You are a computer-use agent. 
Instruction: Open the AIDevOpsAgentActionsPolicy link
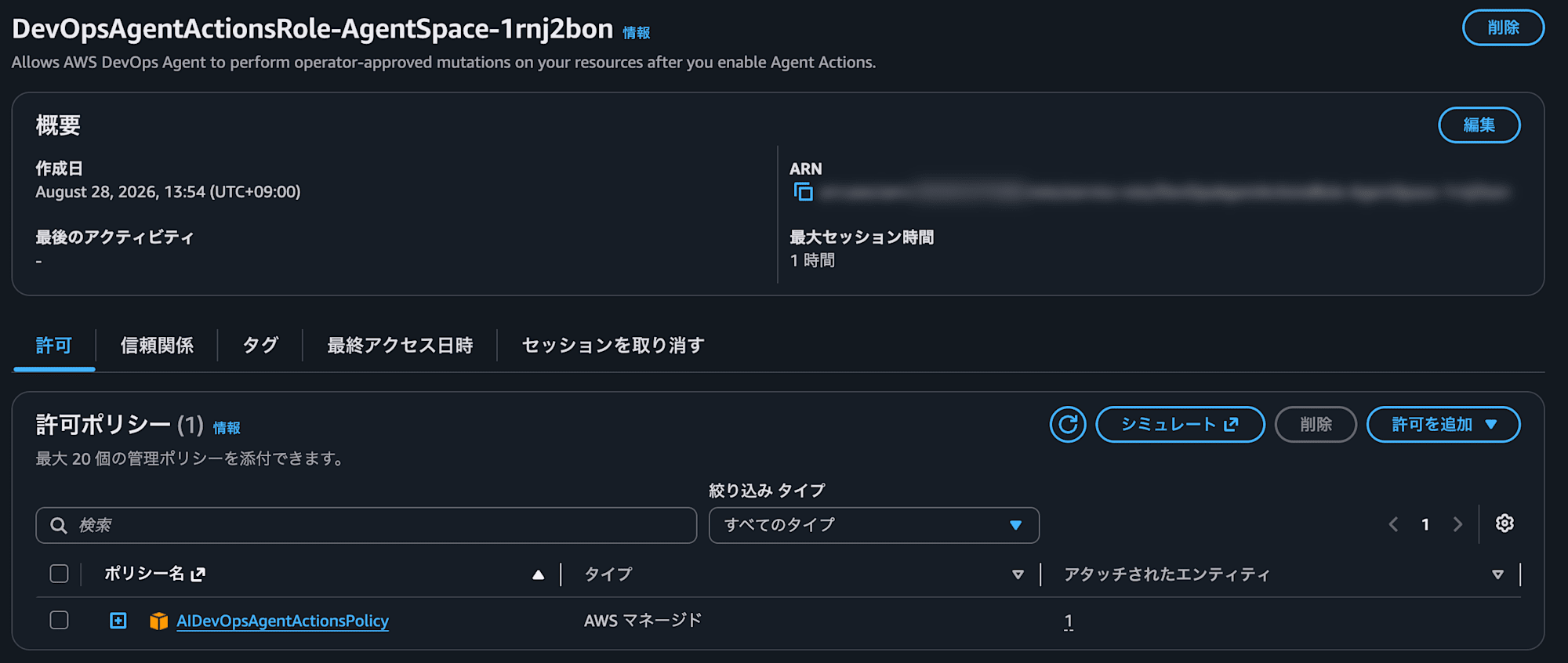[282, 621]
